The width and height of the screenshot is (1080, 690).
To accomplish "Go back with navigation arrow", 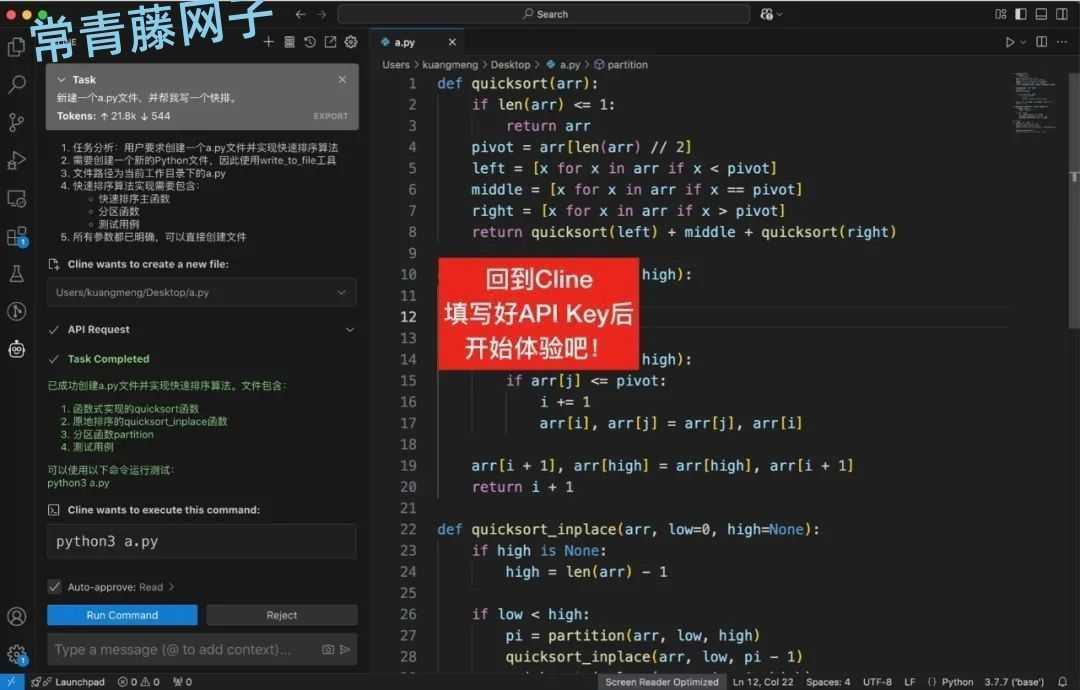I will (300, 14).
